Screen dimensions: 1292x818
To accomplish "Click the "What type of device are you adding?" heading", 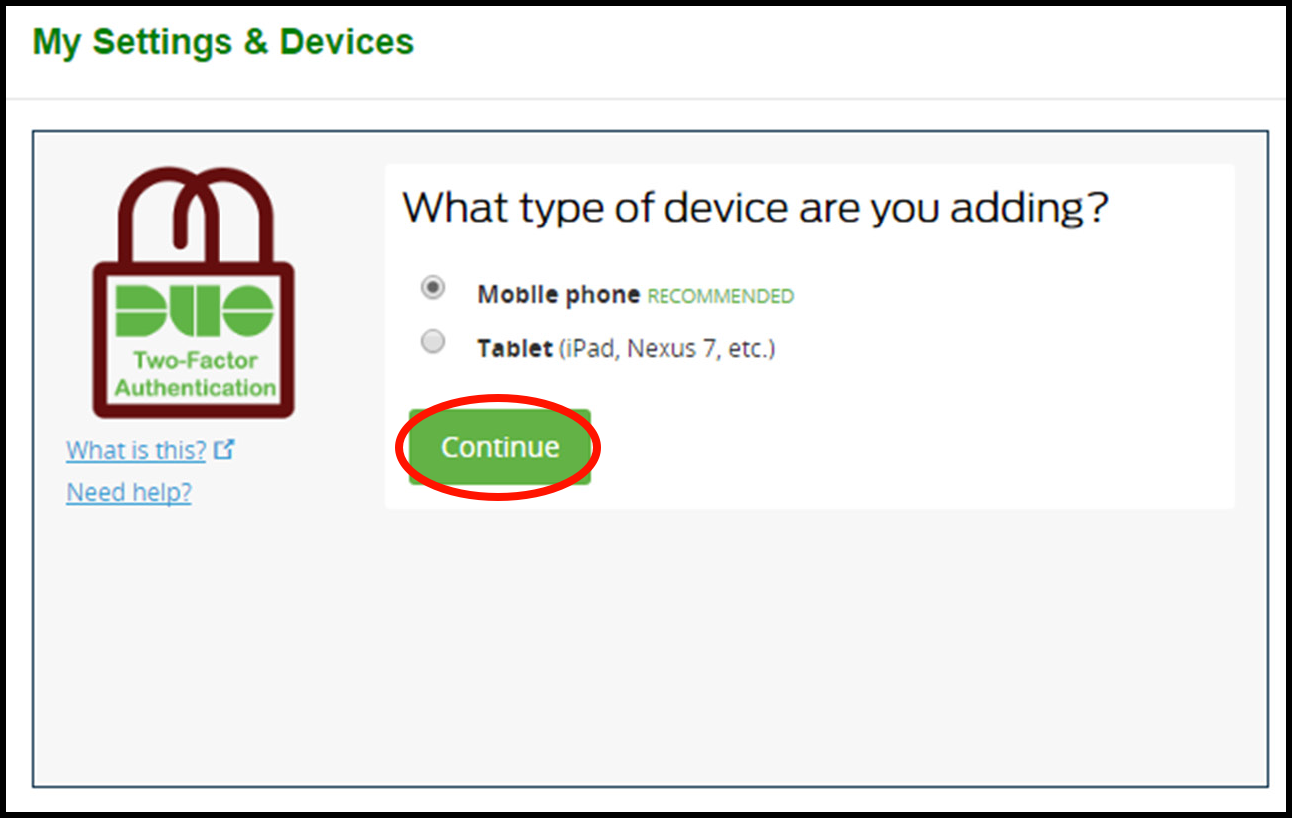I will 756,208.
